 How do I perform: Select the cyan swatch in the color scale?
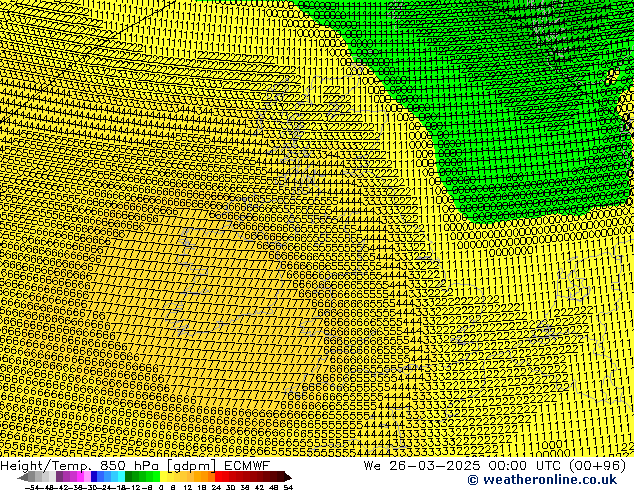tap(121, 476)
